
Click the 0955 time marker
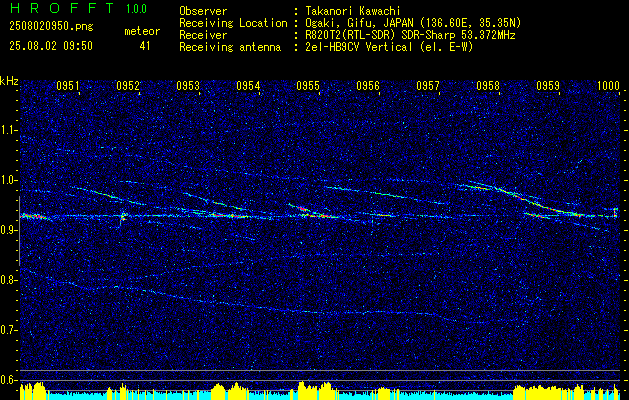(308, 85)
